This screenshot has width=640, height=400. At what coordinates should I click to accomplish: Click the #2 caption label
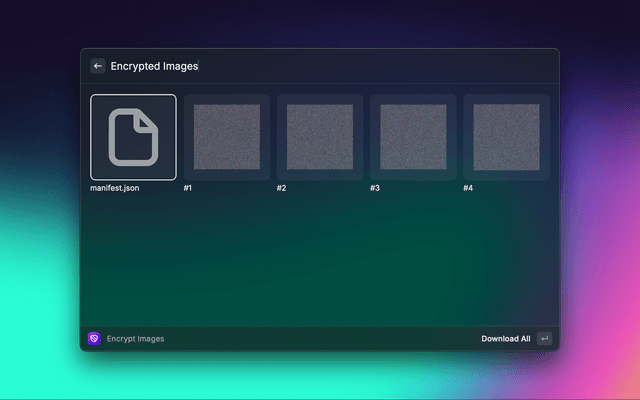[x=282, y=188]
